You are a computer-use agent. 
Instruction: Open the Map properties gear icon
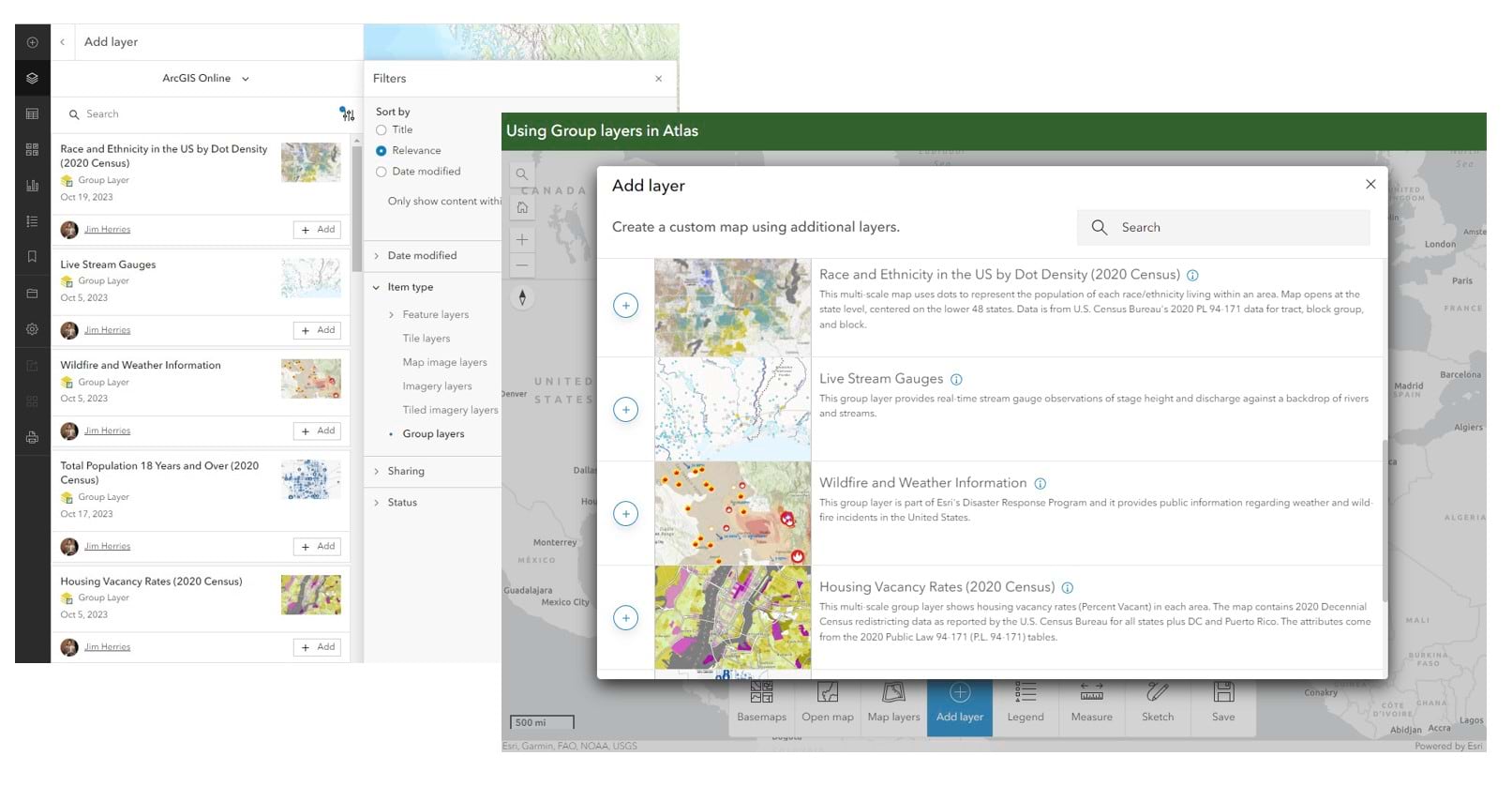32,329
